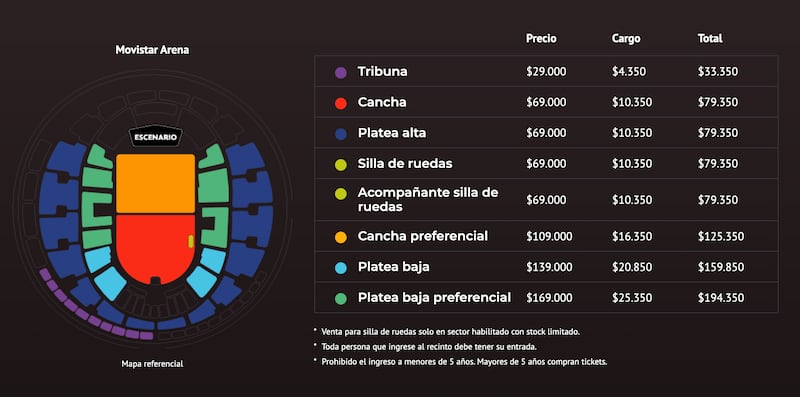
Task: Click the yellow wheelchair area on the map
Action: click(191, 242)
